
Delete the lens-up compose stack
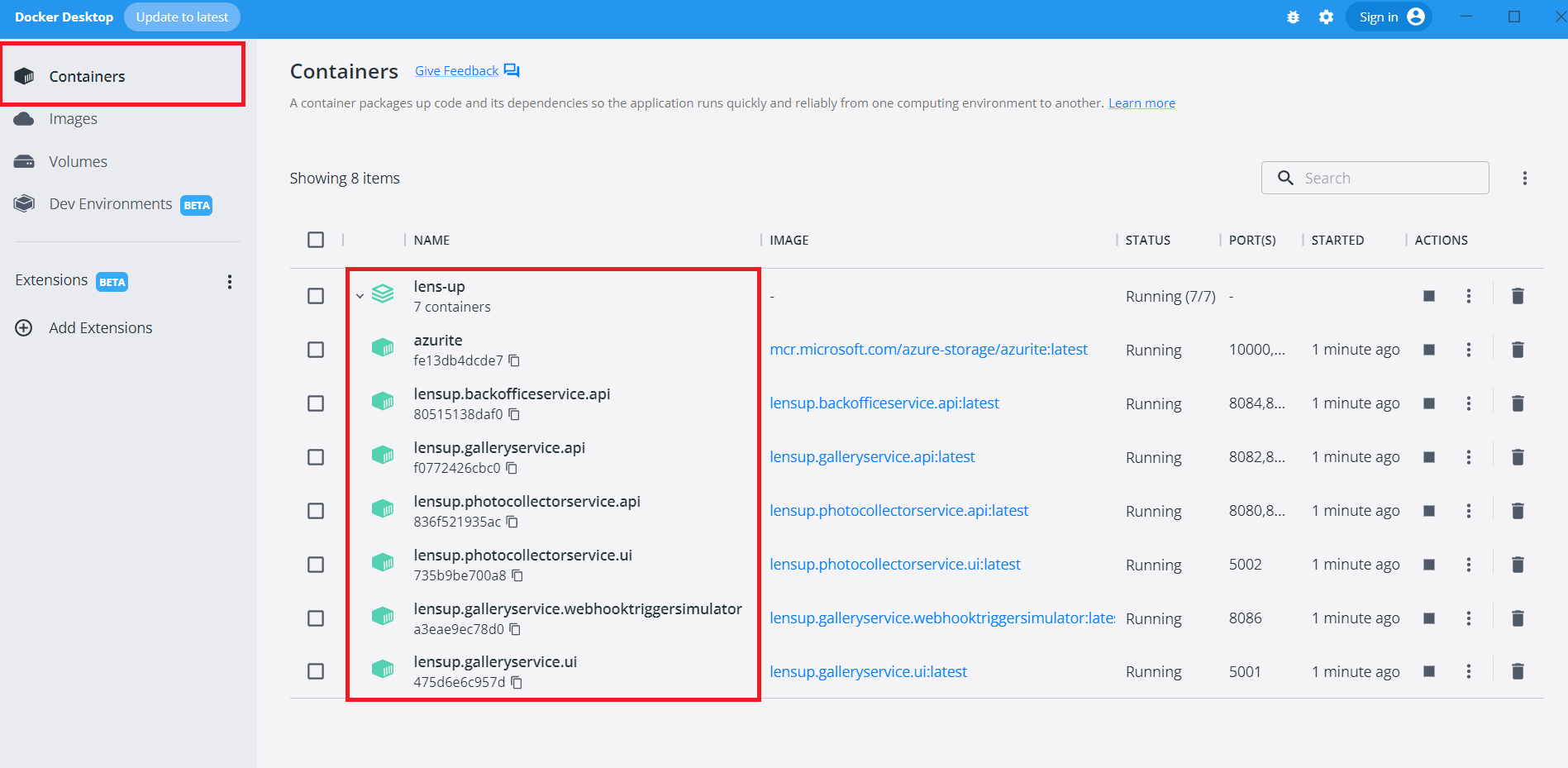click(x=1518, y=296)
